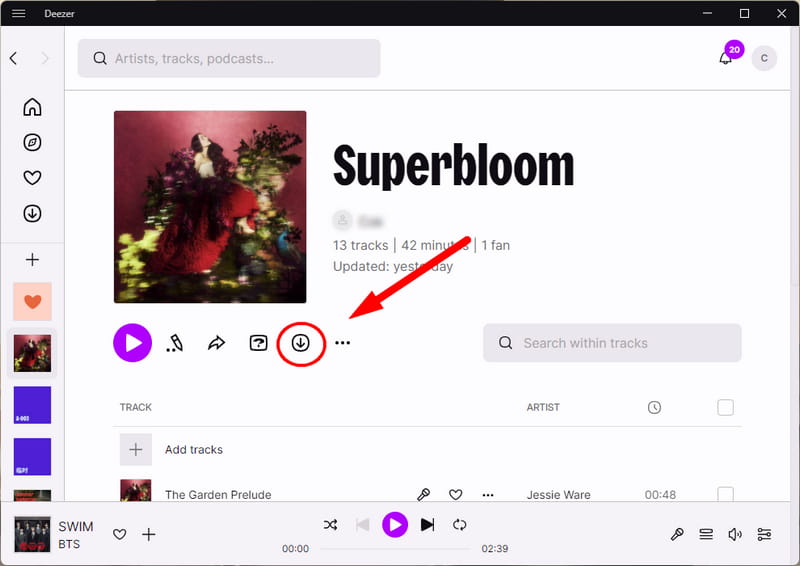Go forward with the right arrow
Image resolution: width=800 pixels, height=566 pixels.
[45, 58]
